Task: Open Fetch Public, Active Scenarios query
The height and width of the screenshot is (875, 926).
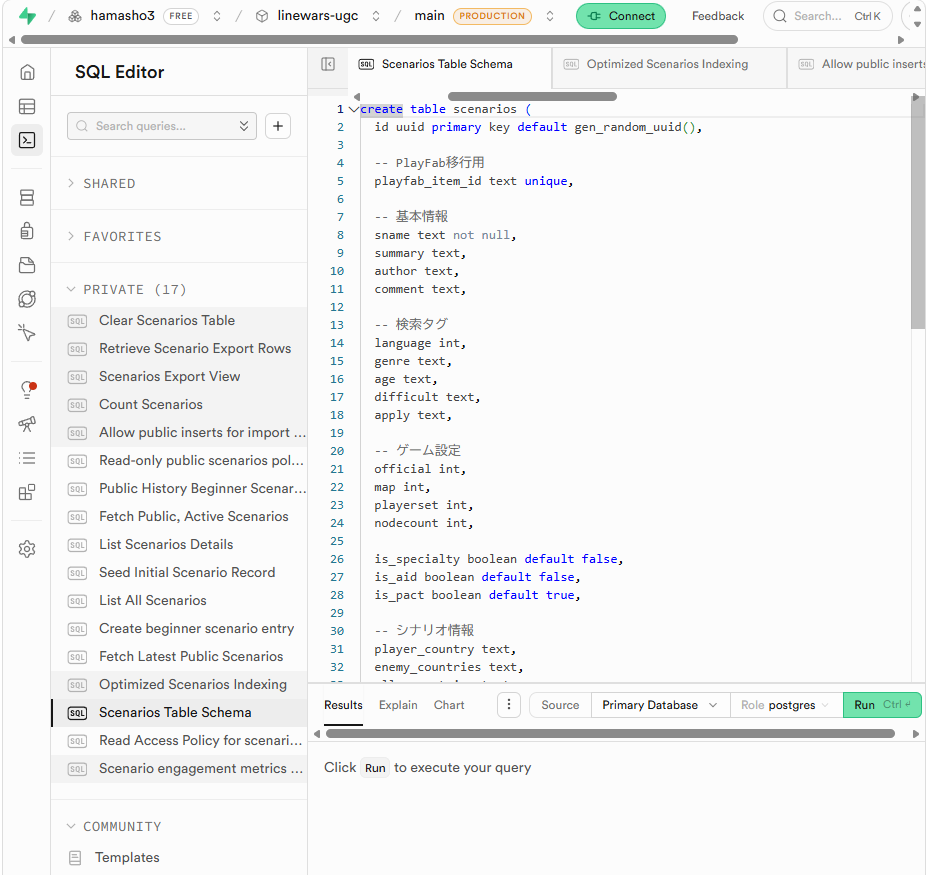Action: click(x=179, y=517)
